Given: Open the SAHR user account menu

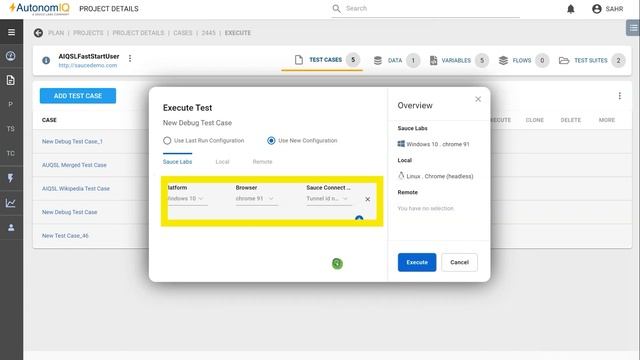Looking at the screenshot, I should (x=607, y=9).
